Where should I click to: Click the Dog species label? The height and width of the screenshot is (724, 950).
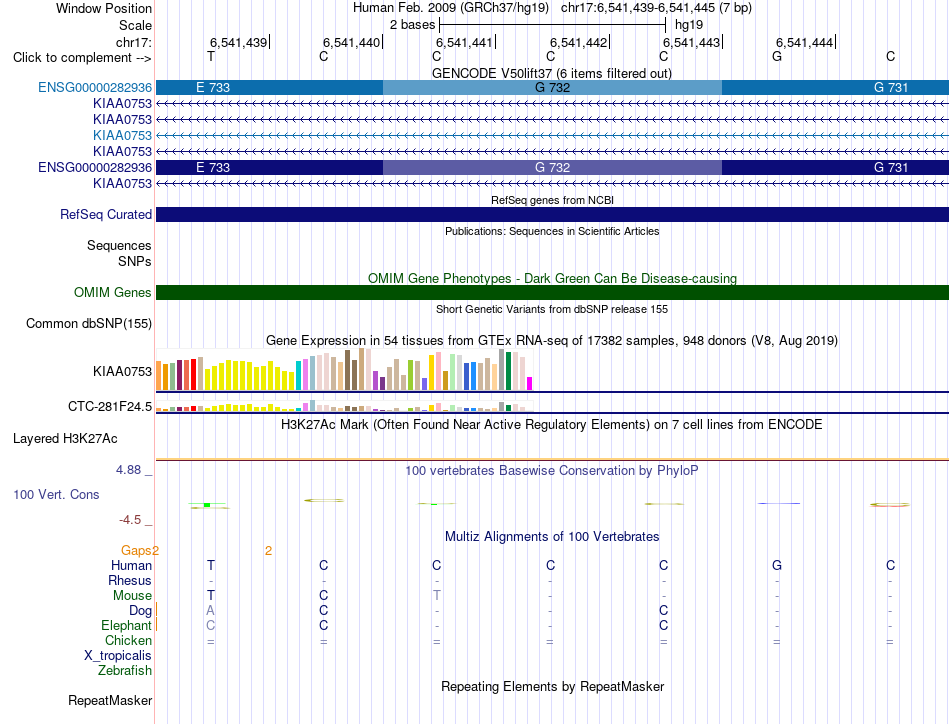(x=141, y=611)
